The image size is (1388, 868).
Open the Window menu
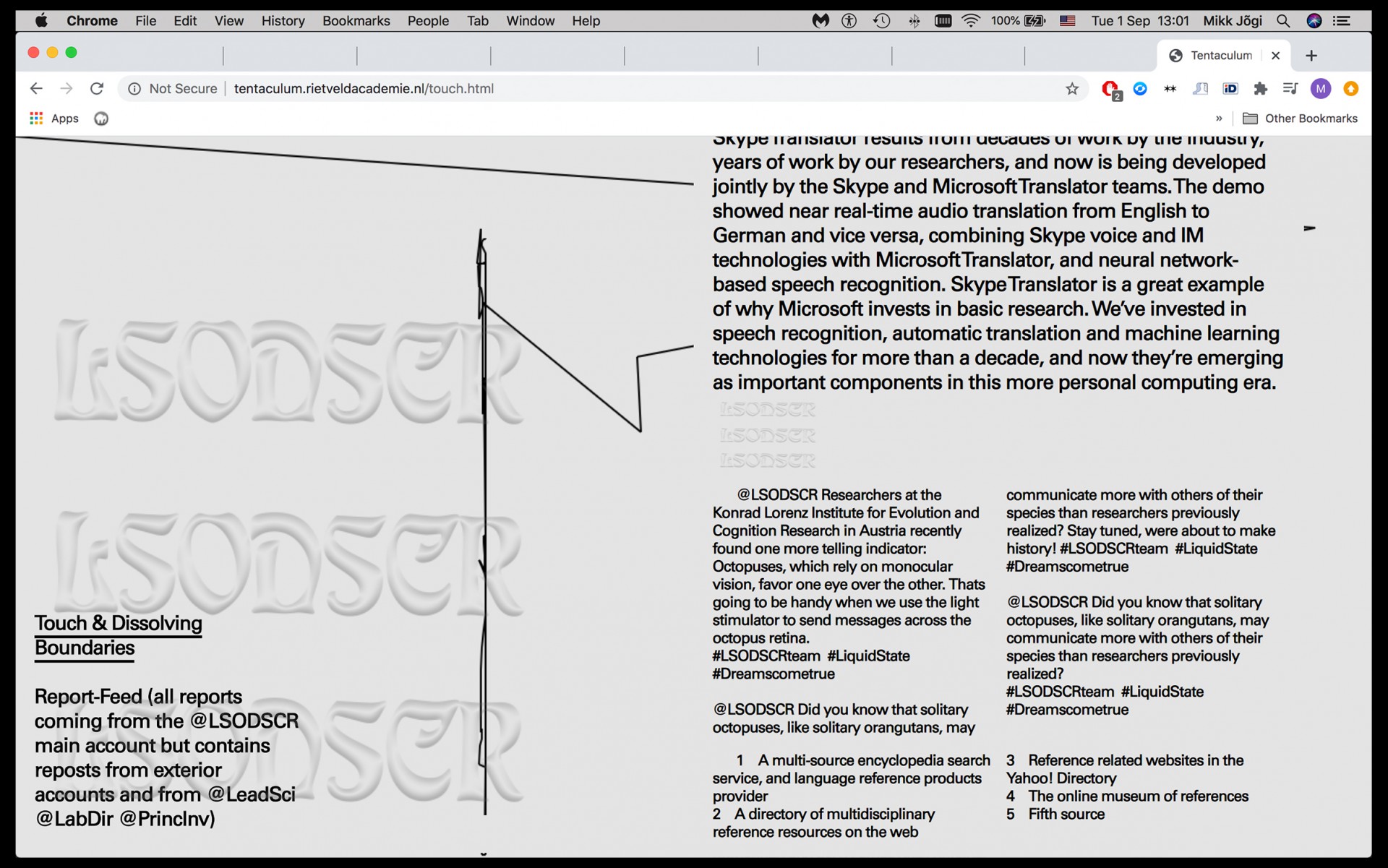coord(530,21)
